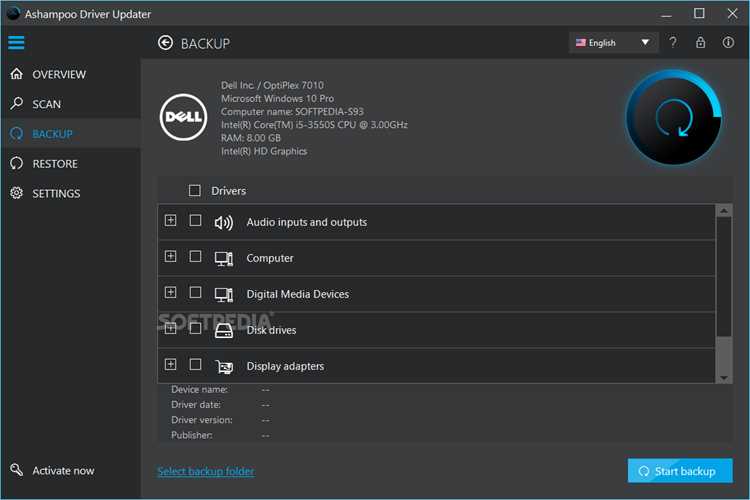
Task: Click the Scan magnifier icon
Action: point(17,103)
